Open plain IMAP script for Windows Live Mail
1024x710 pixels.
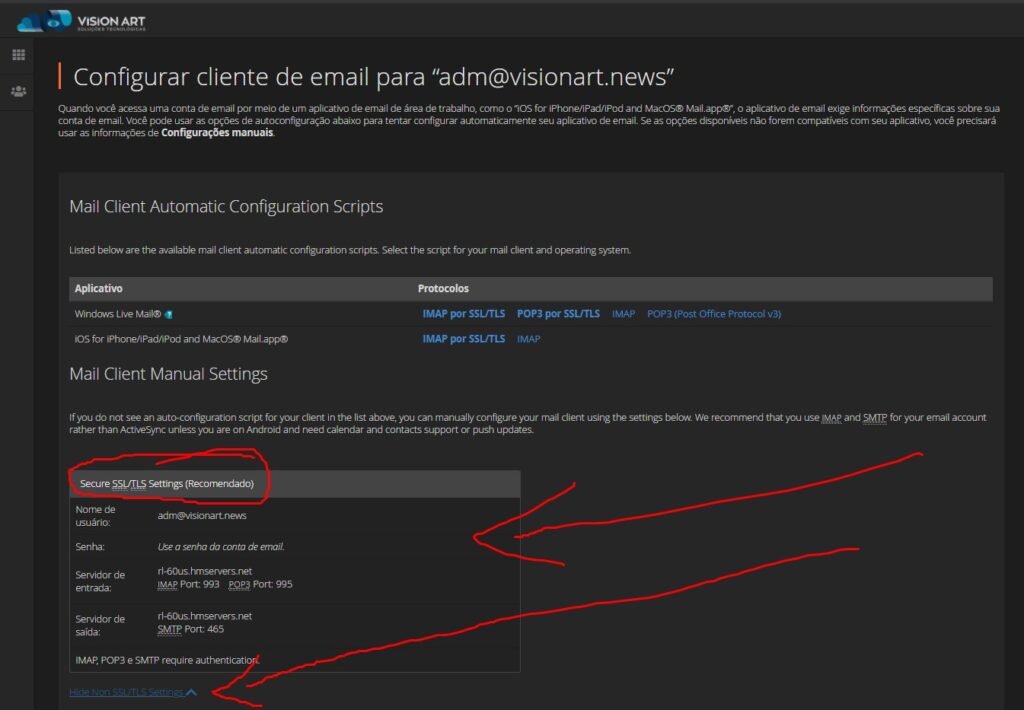(624, 314)
